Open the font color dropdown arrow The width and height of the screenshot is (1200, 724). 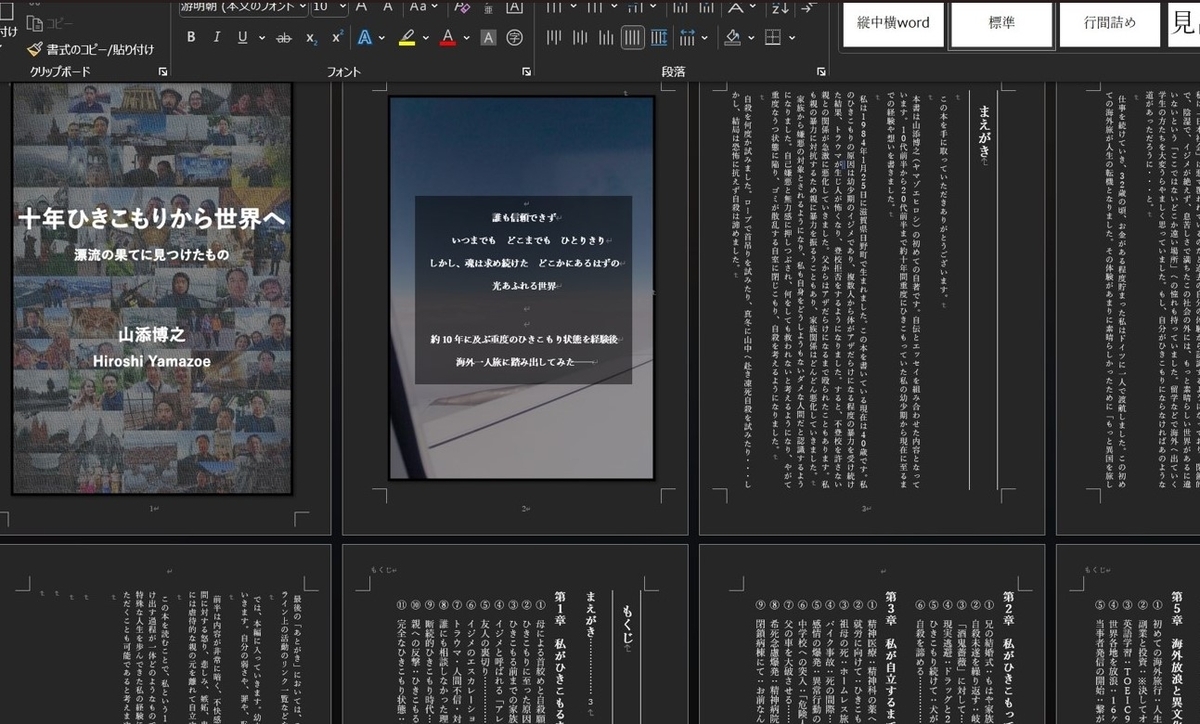[x=467, y=38]
